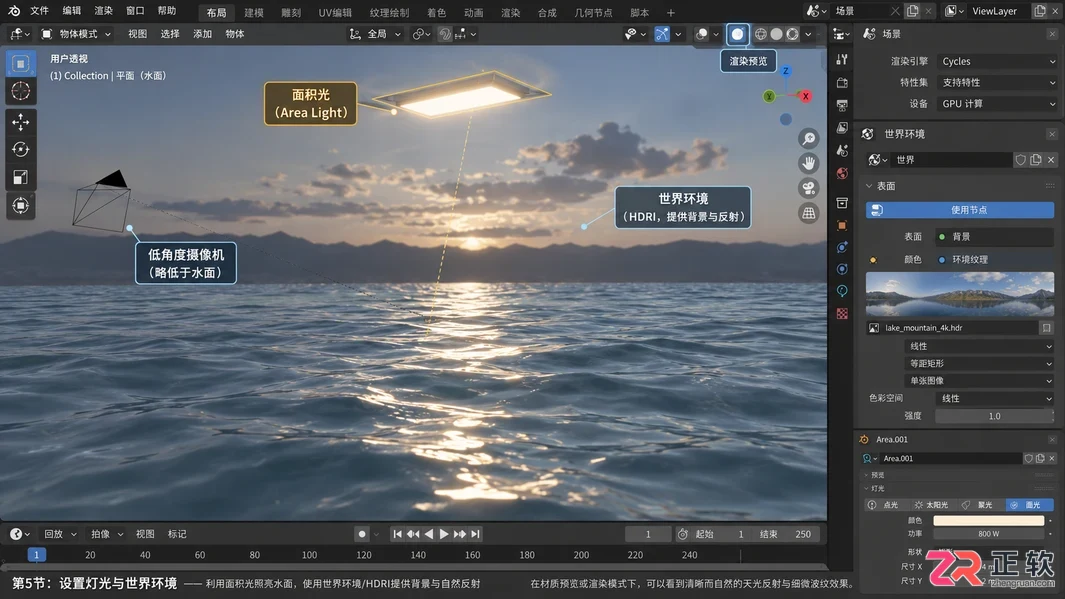Click the pan view hand icon

(808, 163)
